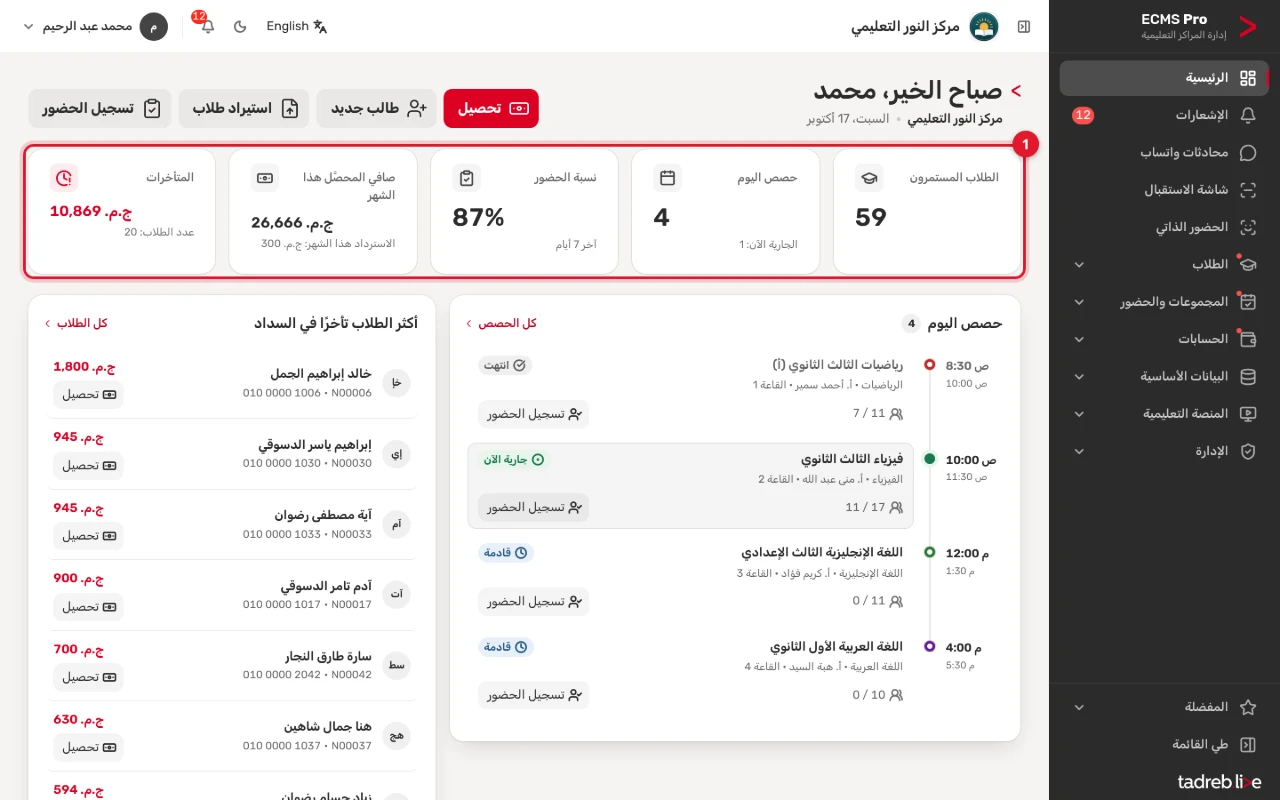1280x800 pixels.
Task: Click تسجيل الحضور top button
Action: coord(100,108)
